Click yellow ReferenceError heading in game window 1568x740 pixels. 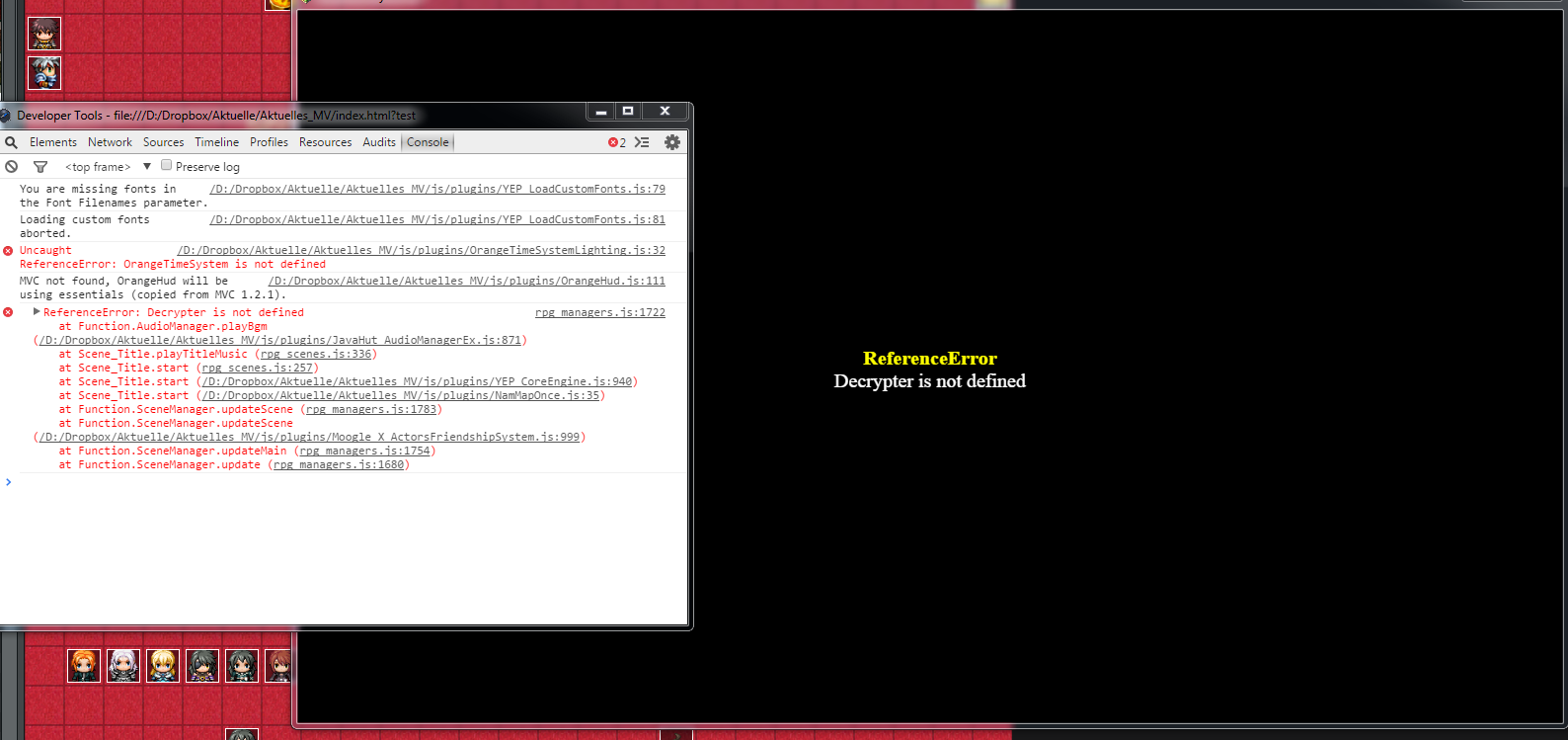click(930, 359)
